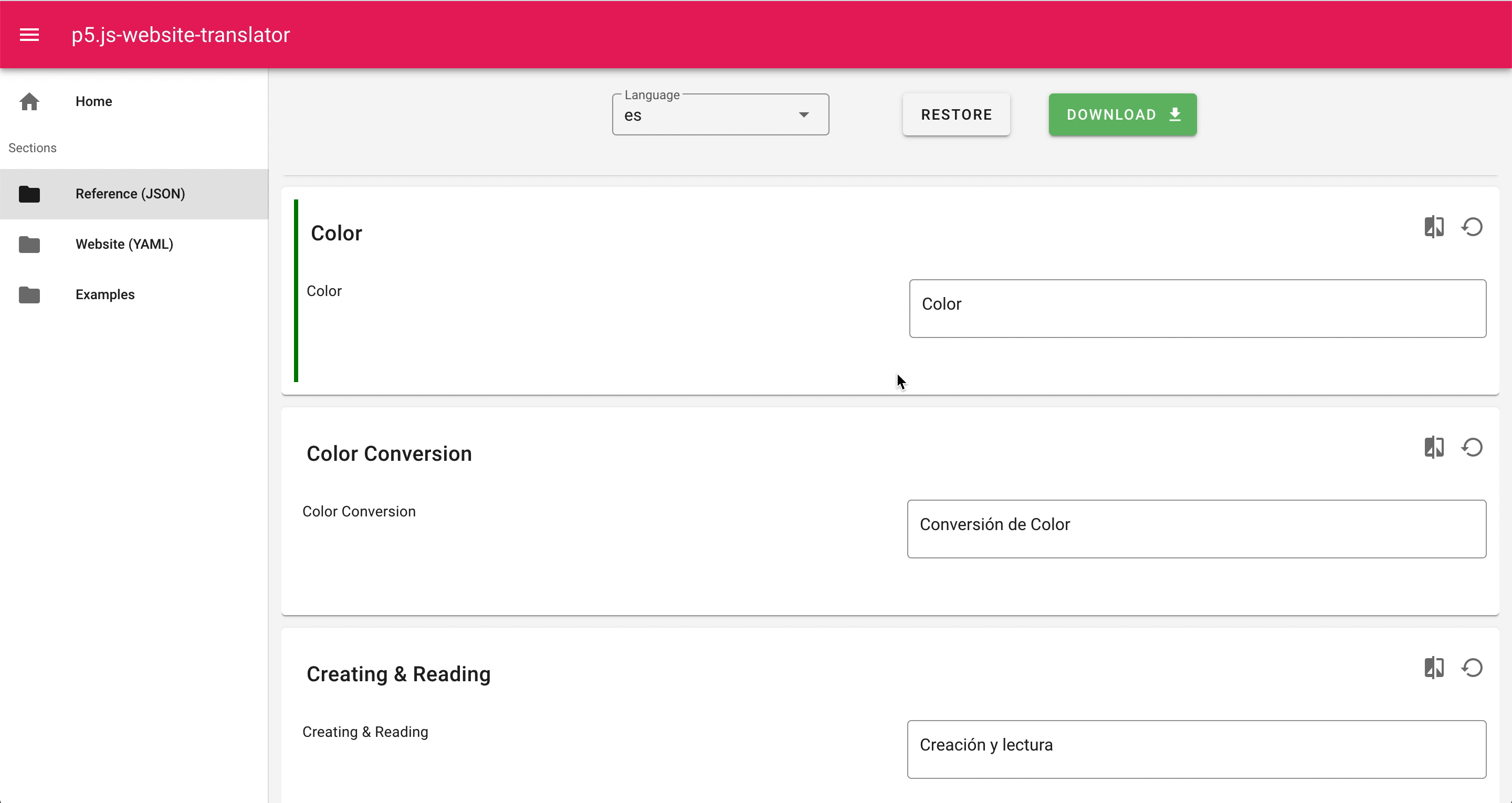Click the side-by-side diff icon for Color
The width and height of the screenshot is (1512, 803).
pyautogui.click(x=1434, y=227)
